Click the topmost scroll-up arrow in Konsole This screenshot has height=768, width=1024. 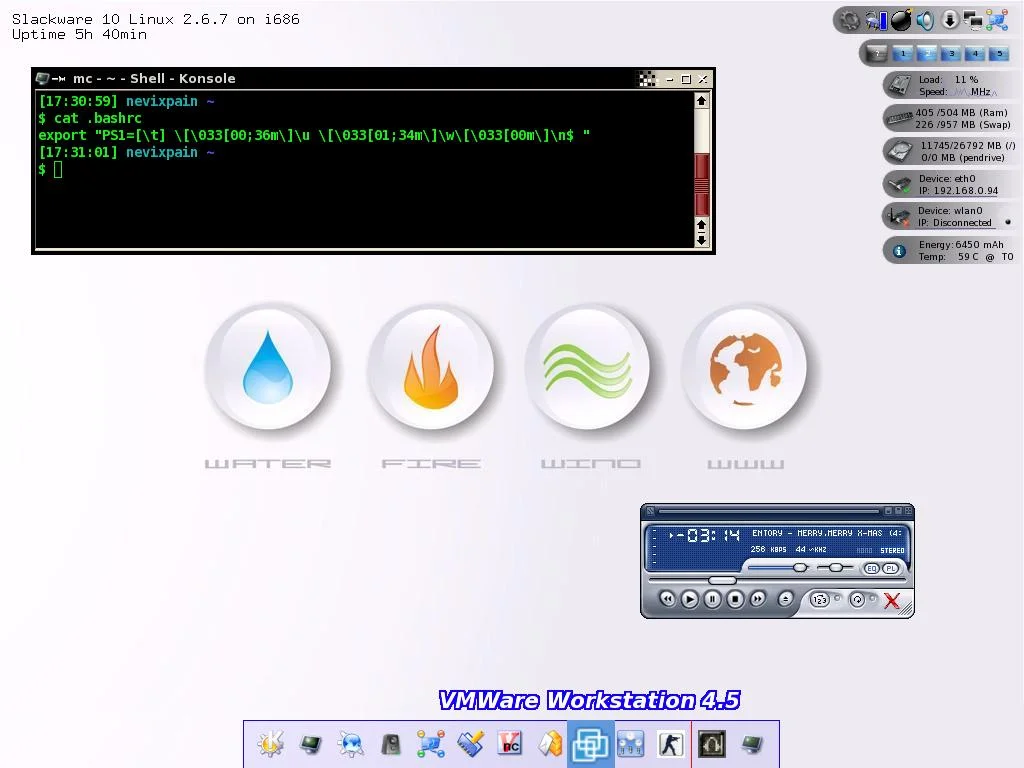click(x=701, y=101)
